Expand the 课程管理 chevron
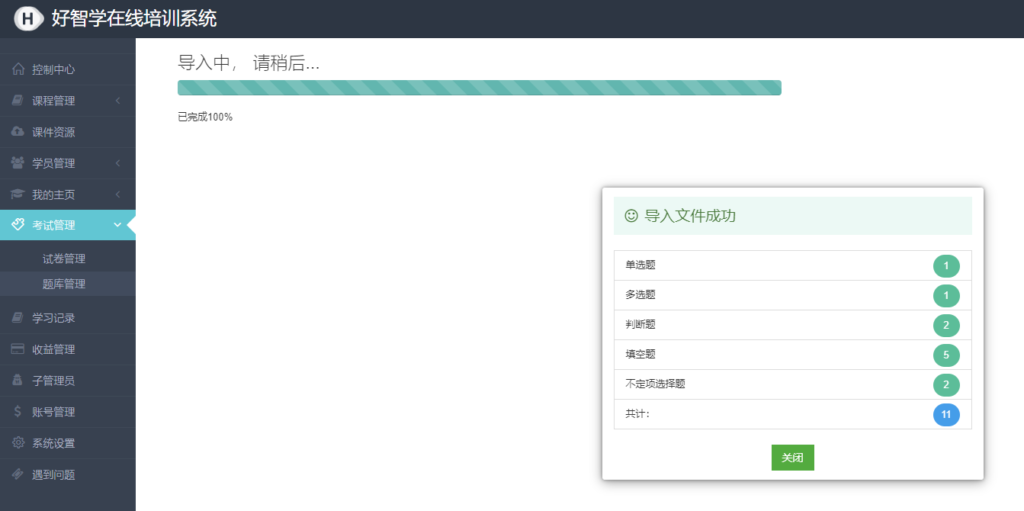1024x511 pixels. (x=118, y=101)
